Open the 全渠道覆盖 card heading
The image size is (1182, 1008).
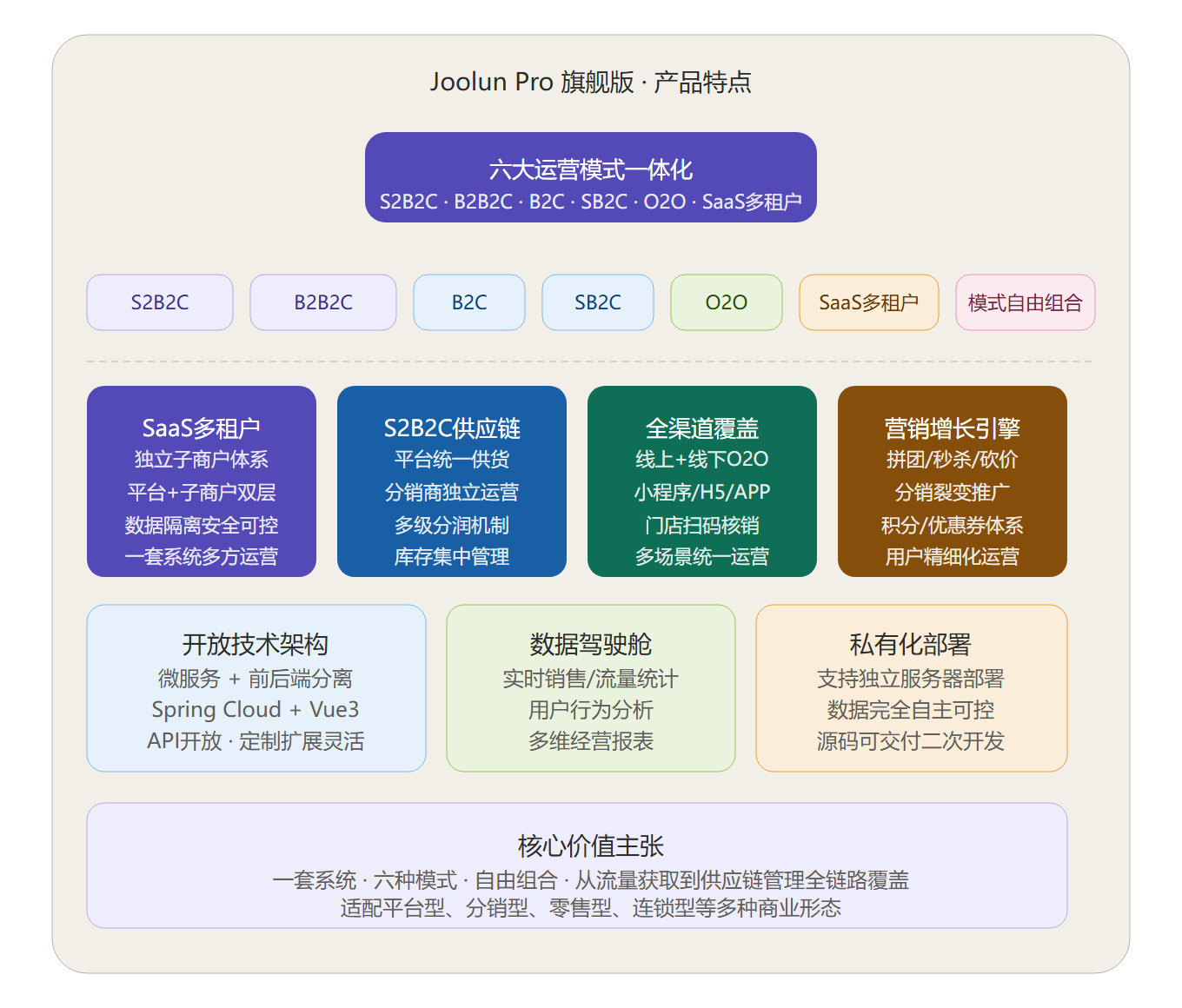702,428
